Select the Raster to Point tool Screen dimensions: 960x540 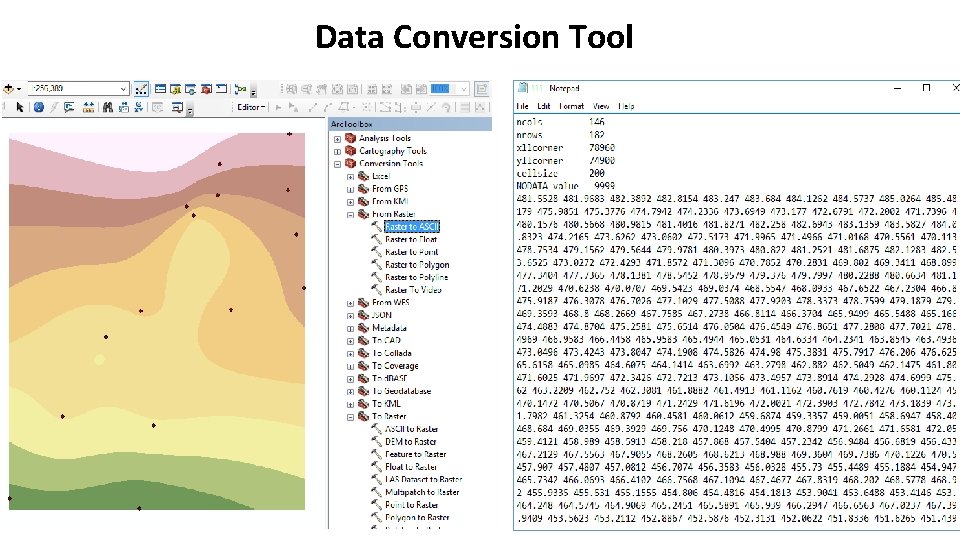tap(411, 252)
